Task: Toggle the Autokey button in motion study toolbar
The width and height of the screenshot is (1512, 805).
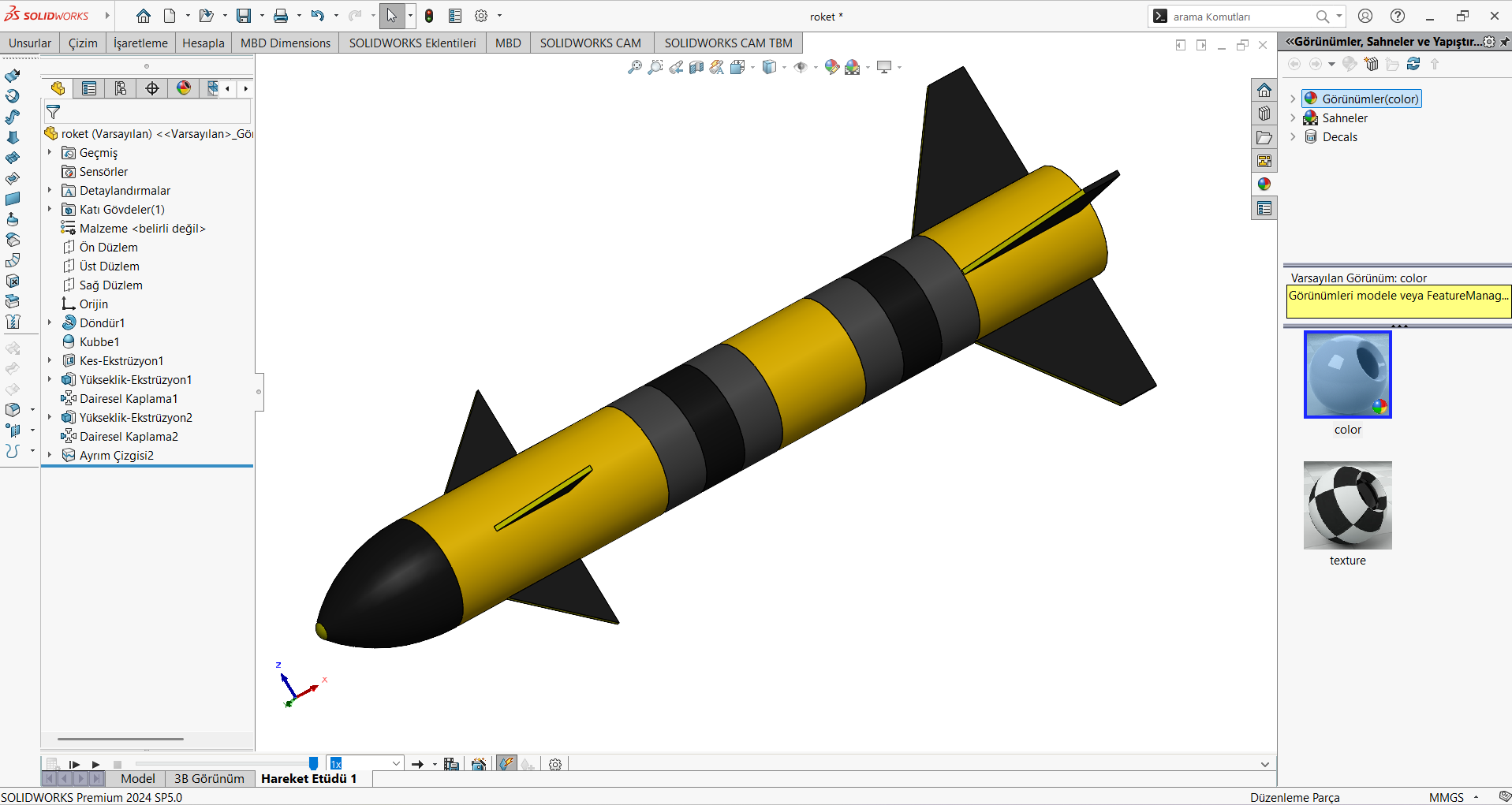Action: tap(506, 764)
